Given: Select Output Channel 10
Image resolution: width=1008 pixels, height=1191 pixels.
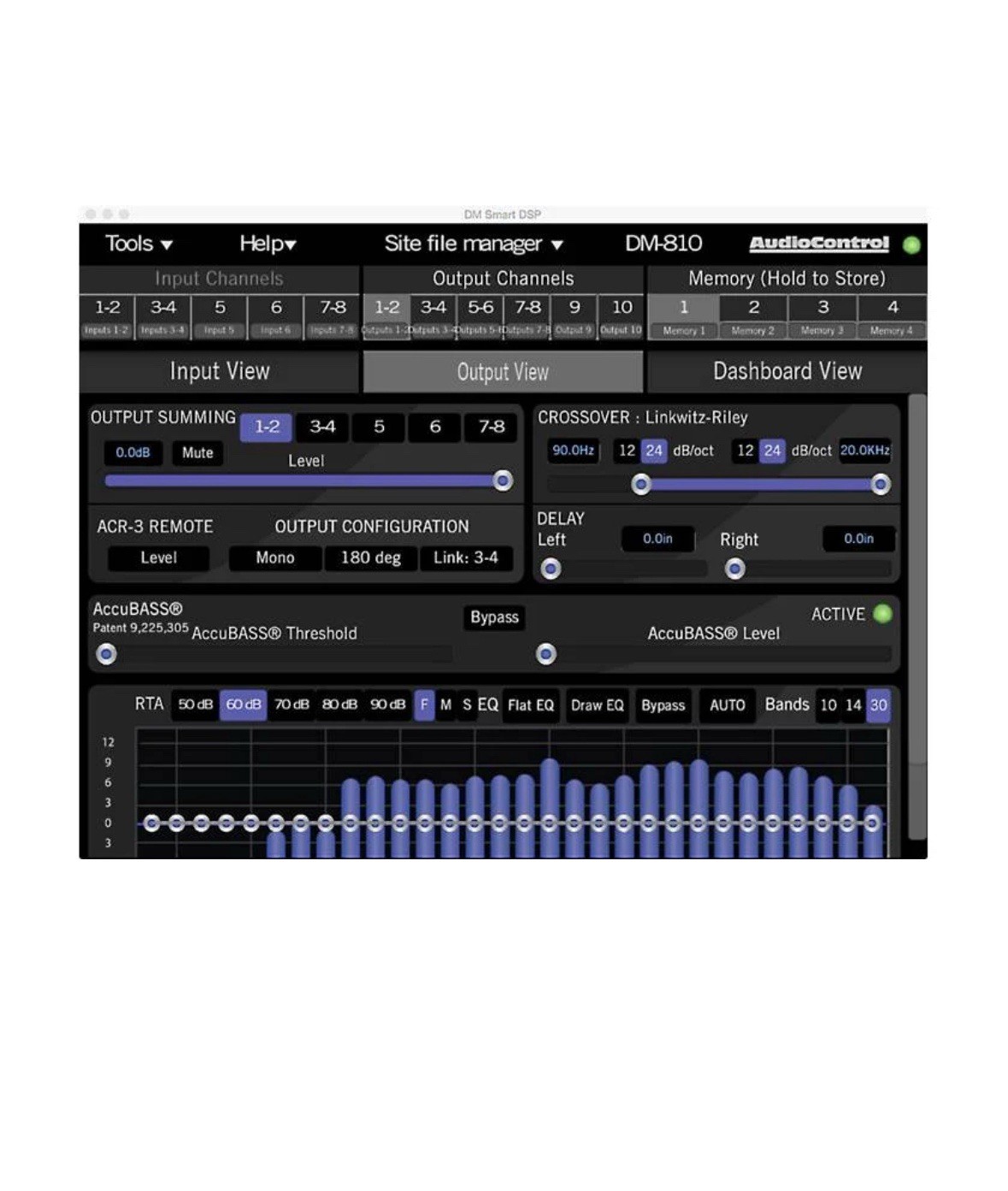Looking at the screenshot, I should tap(622, 317).
